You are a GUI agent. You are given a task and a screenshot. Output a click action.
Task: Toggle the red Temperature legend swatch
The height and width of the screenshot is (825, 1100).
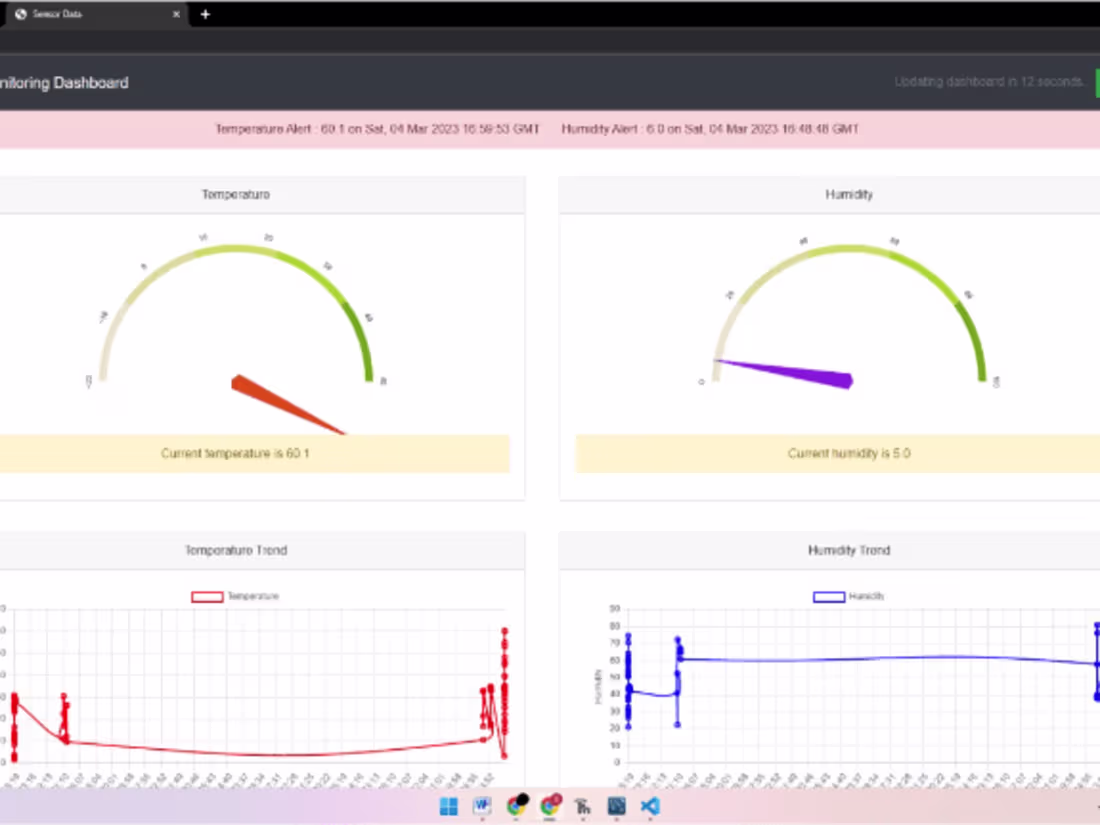click(207, 596)
